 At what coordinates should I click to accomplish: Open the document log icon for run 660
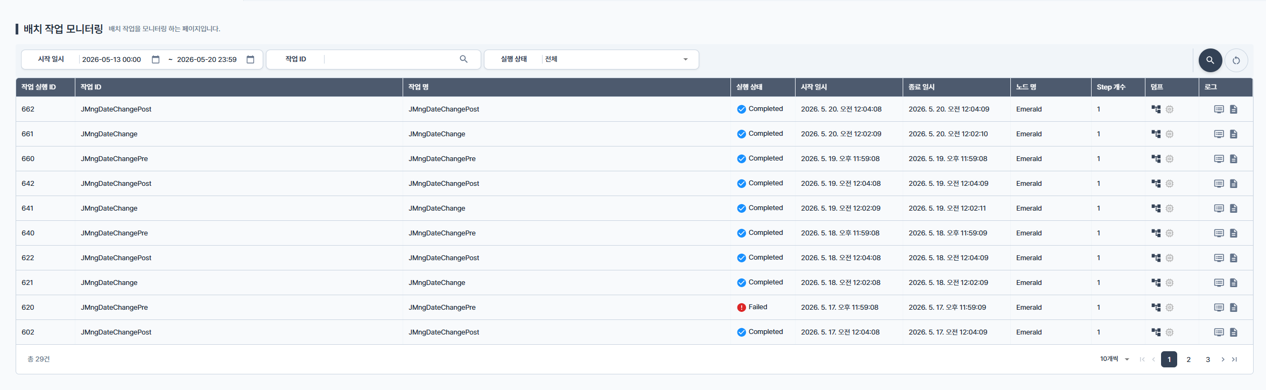(1234, 159)
